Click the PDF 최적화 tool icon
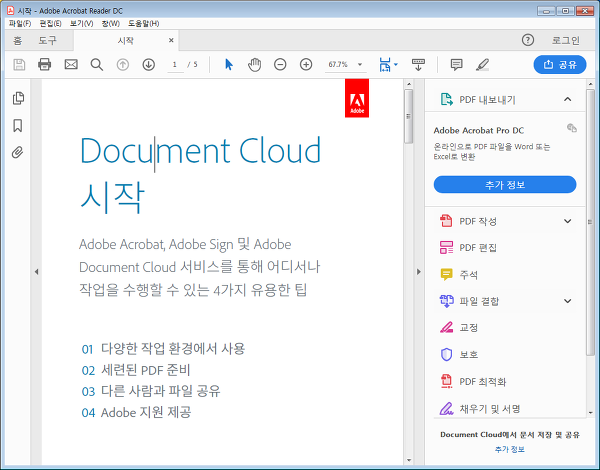This screenshot has height=470, width=600. tap(446, 381)
